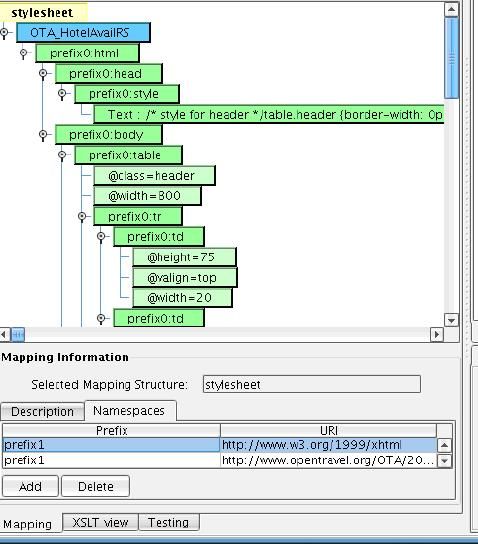The image size is (478, 544).
Task: Collapse the prefix0:table node handle
Action: pyautogui.click(x=62, y=155)
